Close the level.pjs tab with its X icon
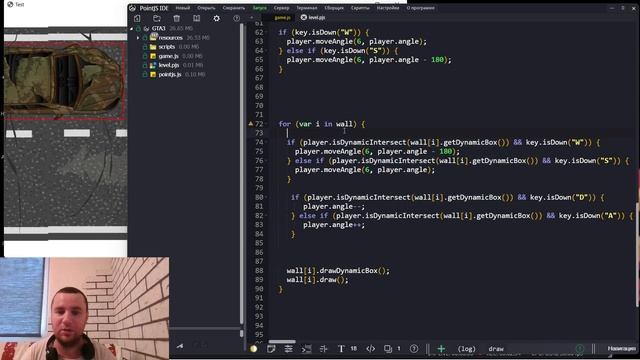The image size is (640, 360). (304, 17)
